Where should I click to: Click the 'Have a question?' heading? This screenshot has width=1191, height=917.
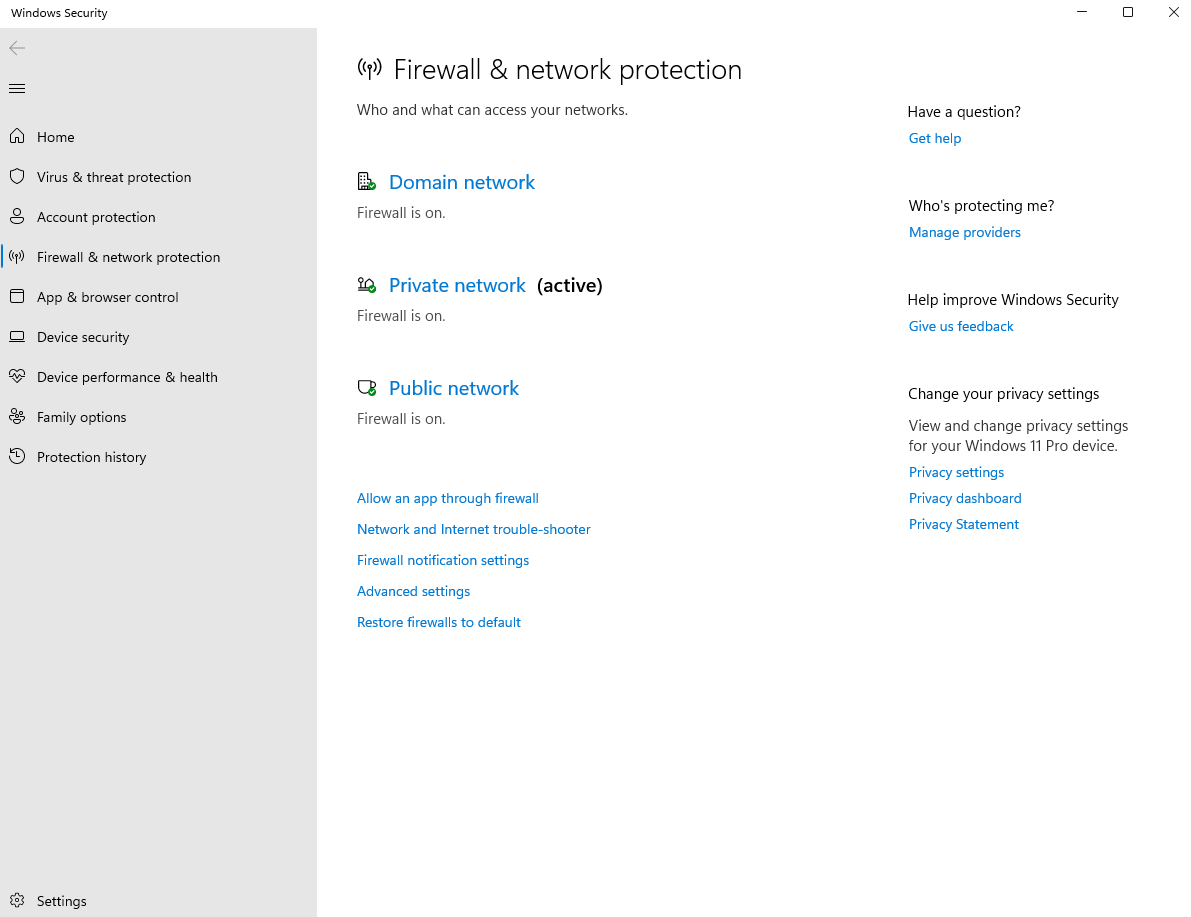pos(964,112)
